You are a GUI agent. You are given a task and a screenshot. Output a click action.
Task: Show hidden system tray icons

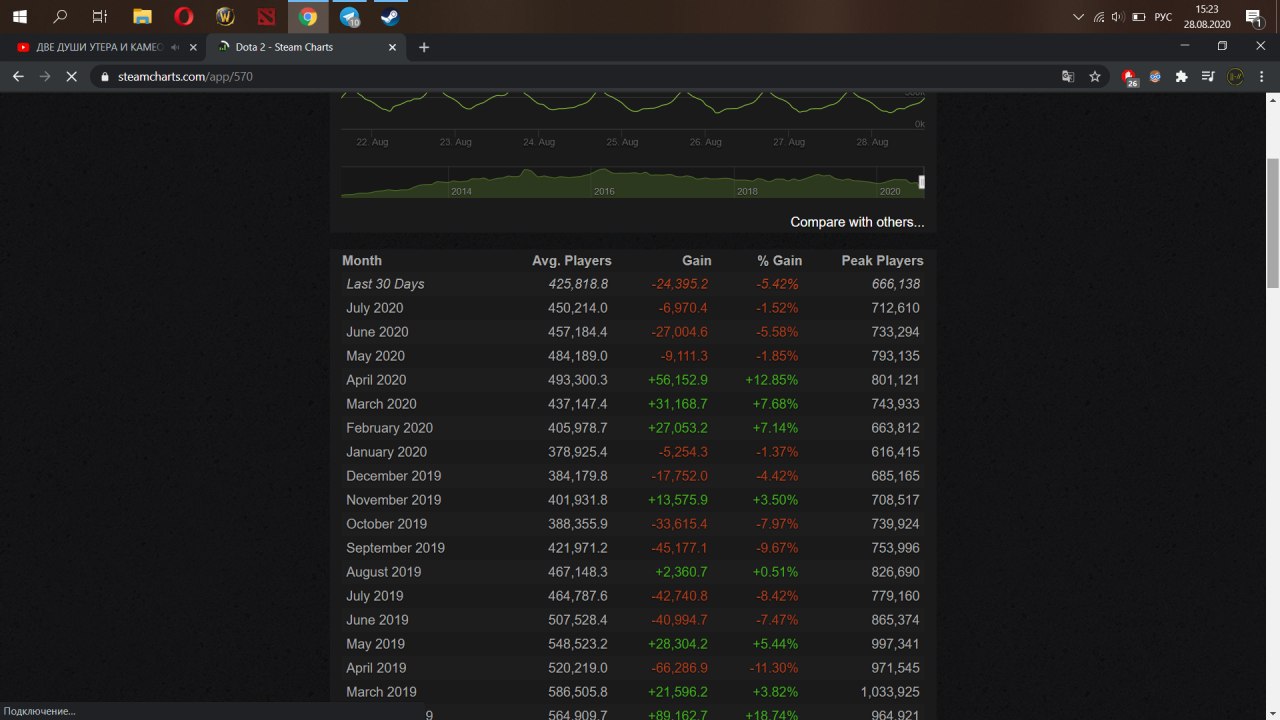[x=1078, y=17]
